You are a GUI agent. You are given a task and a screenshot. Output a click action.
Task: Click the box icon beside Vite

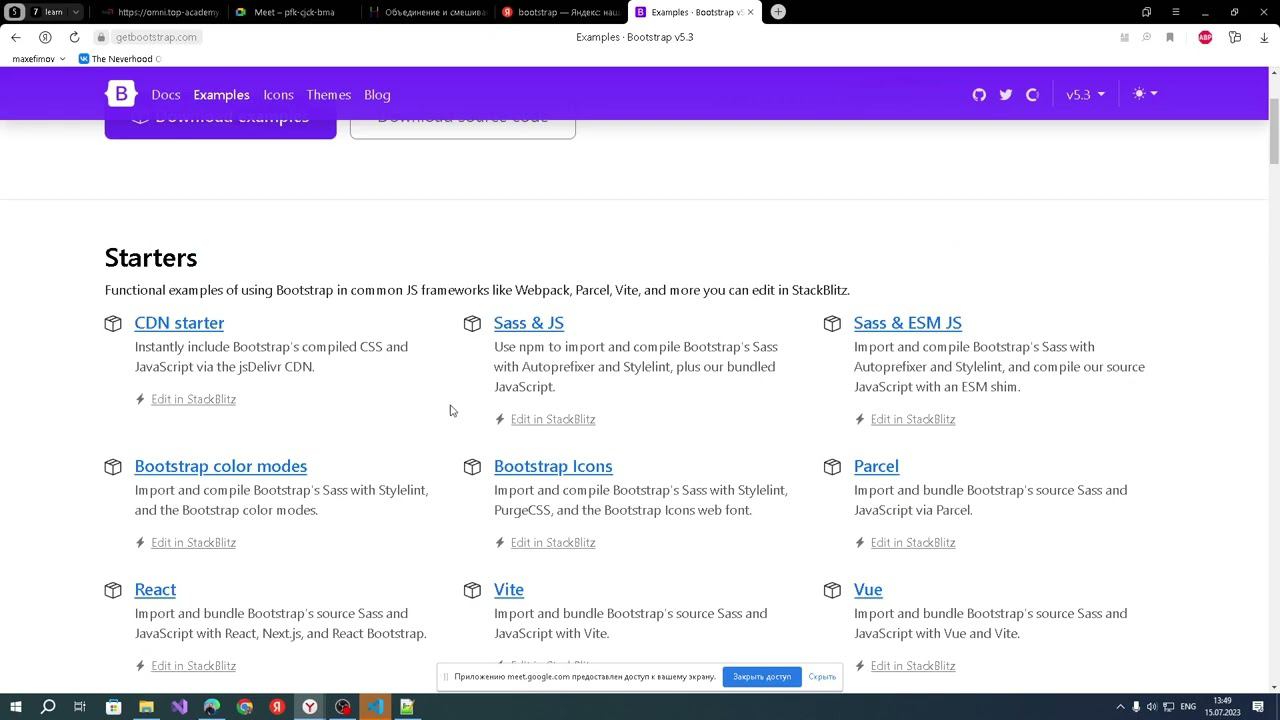[x=472, y=590]
